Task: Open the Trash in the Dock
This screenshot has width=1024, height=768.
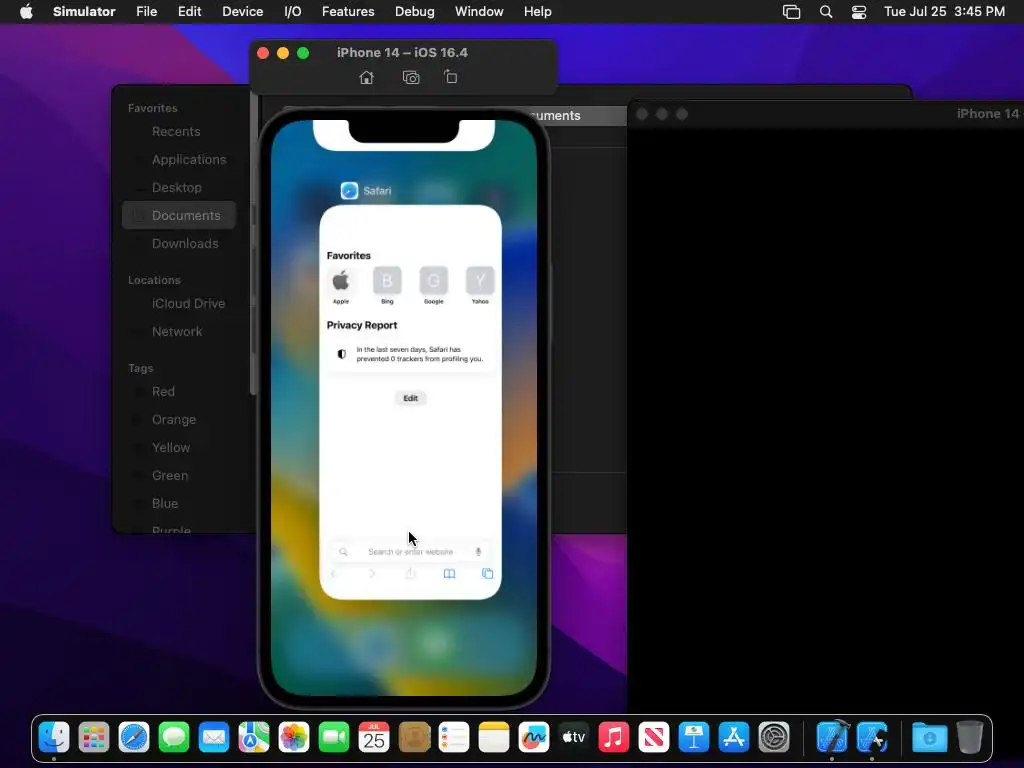Action: [970, 738]
